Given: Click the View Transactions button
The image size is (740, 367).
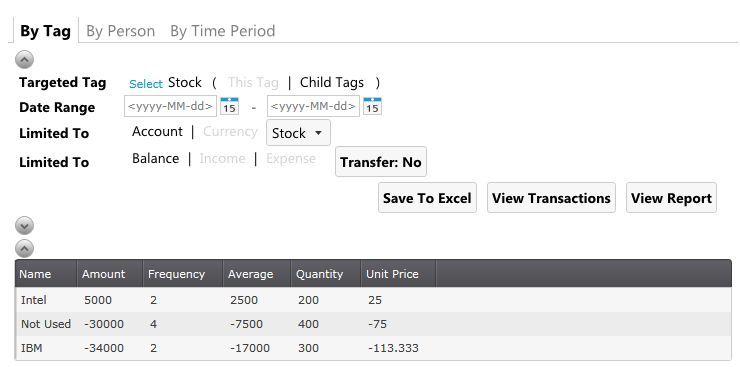Looking at the screenshot, I should coord(551,198).
